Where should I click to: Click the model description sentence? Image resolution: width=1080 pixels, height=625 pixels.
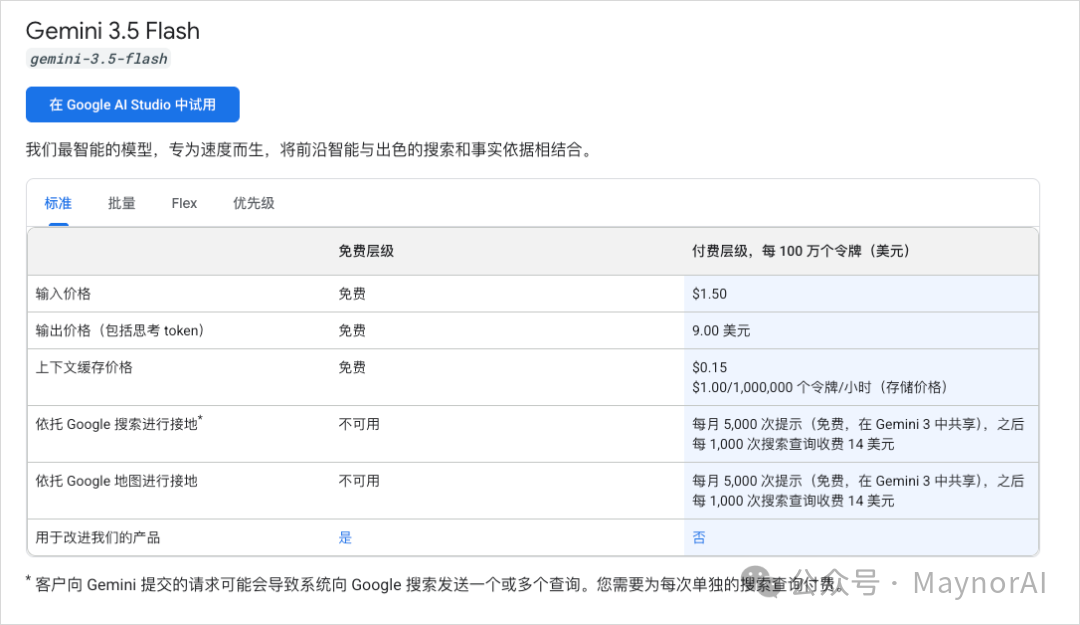(310, 150)
